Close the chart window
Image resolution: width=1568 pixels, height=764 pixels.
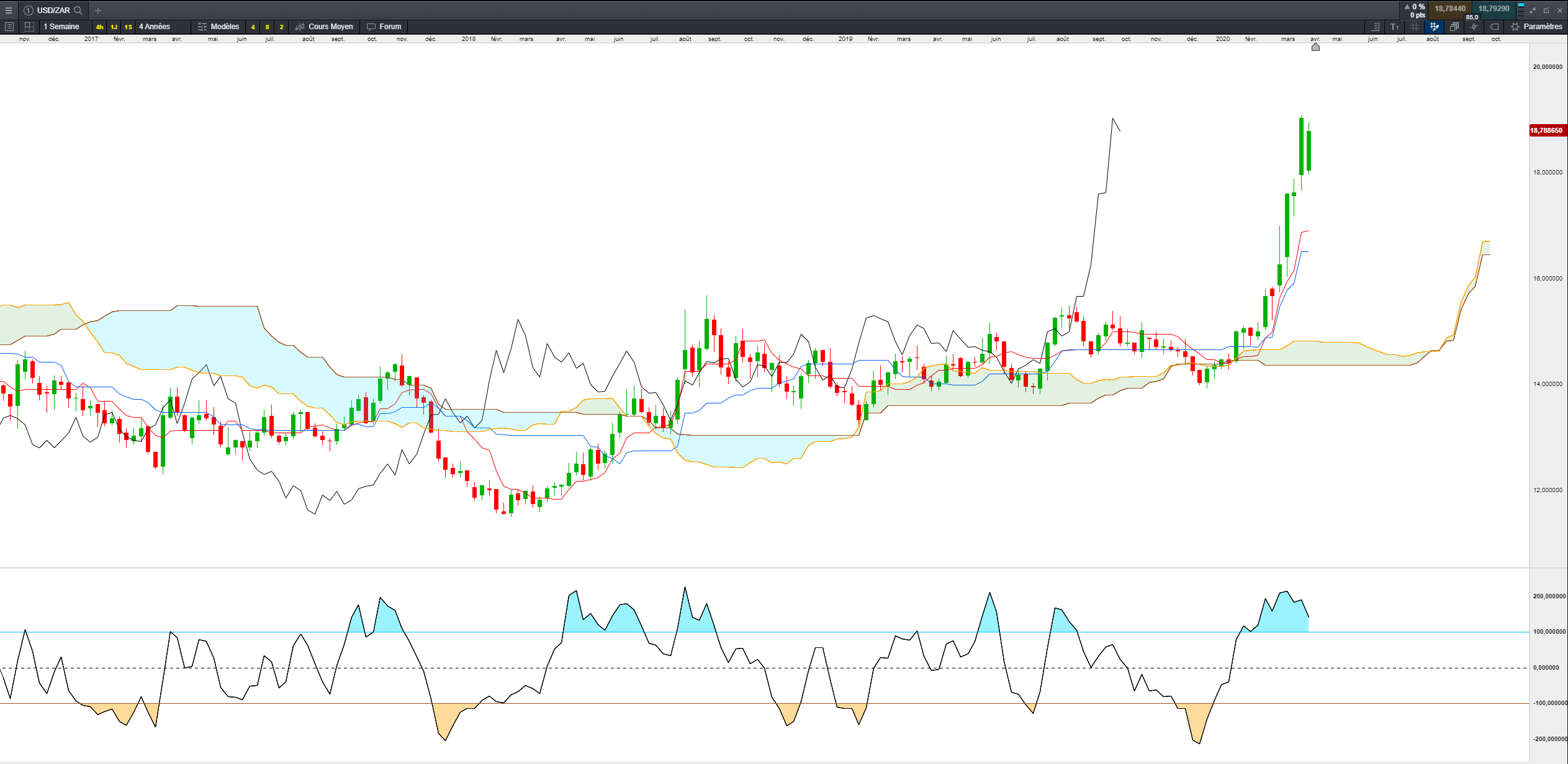(x=1560, y=11)
